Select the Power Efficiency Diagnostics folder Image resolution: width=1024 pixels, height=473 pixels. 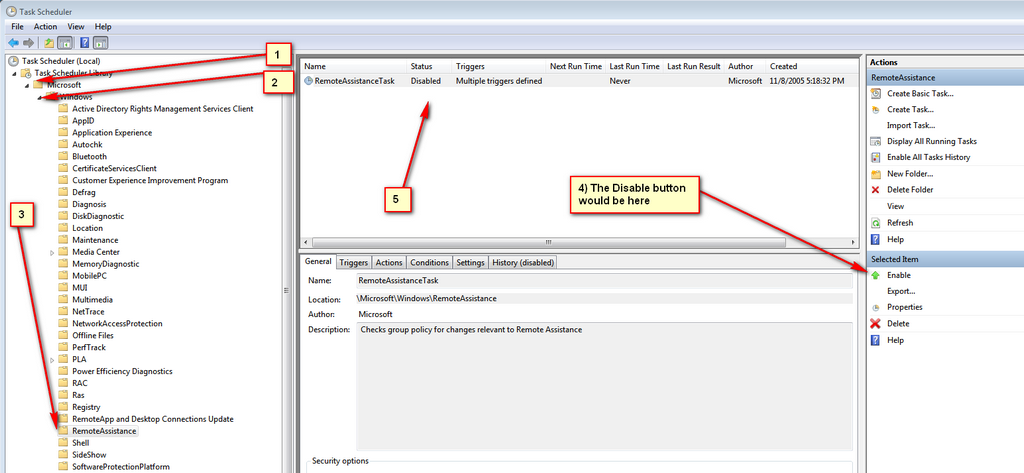[x=122, y=371]
